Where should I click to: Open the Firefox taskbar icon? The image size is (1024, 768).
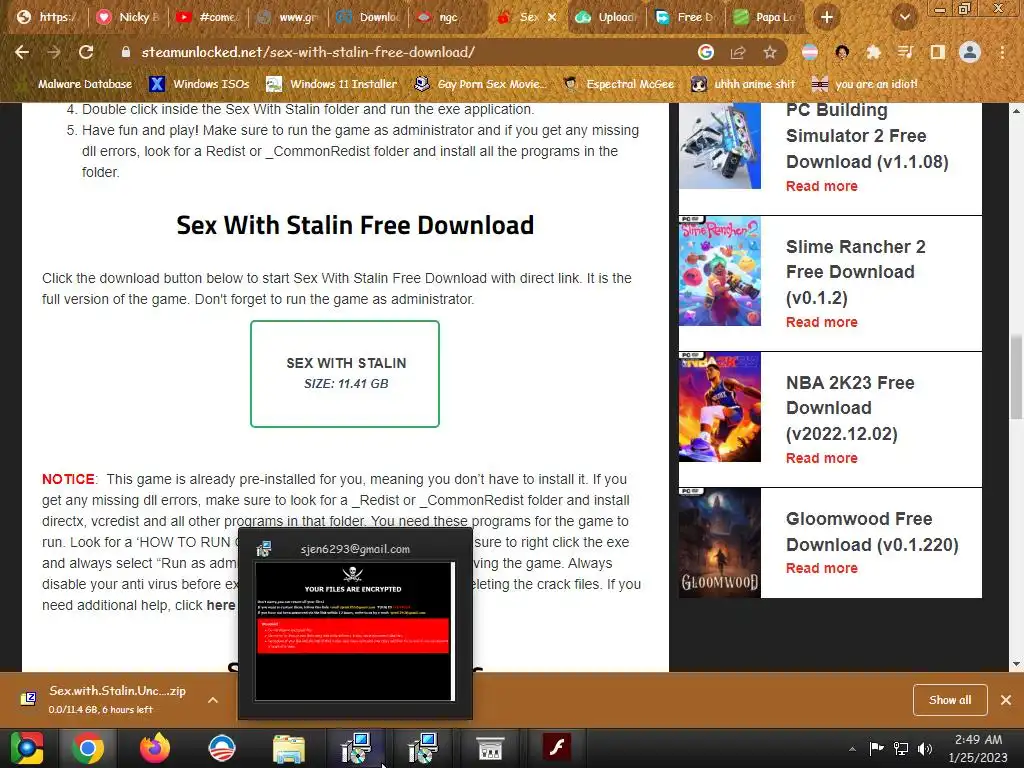[155, 748]
